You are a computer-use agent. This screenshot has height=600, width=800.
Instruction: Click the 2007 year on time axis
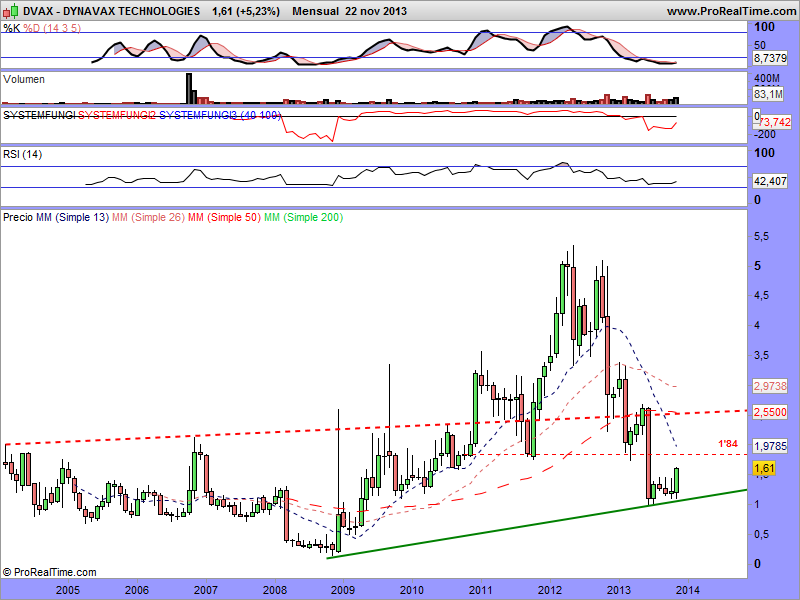coord(206,590)
